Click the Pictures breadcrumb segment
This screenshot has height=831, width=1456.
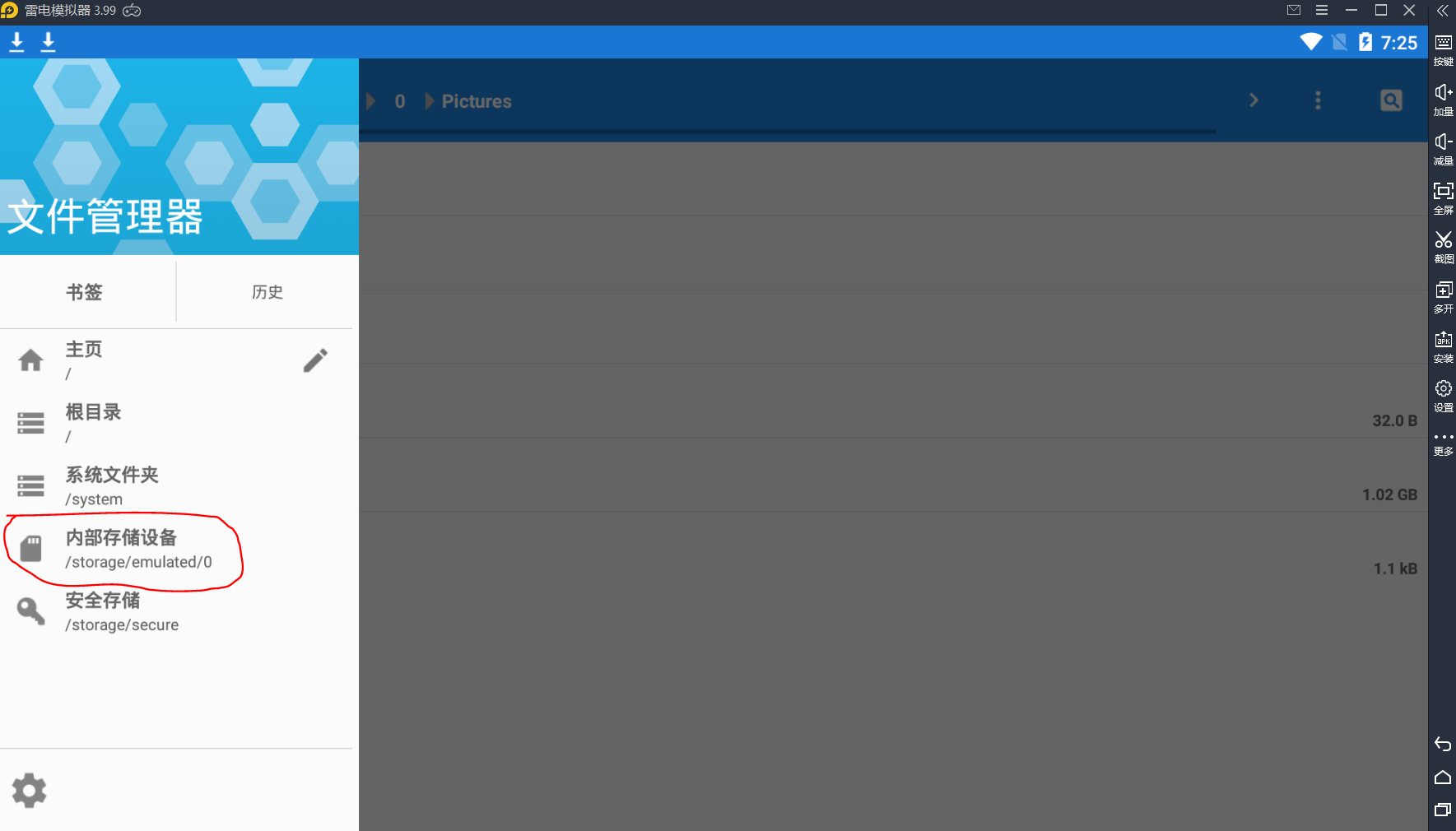click(476, 101)
